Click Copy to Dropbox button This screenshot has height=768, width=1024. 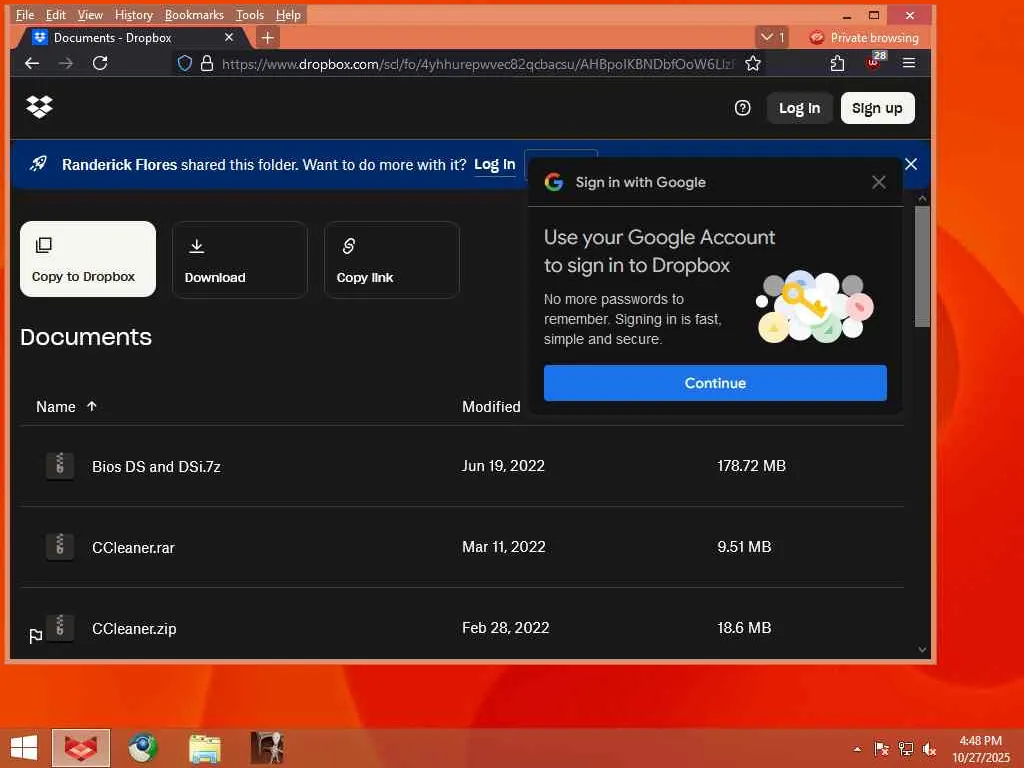pos(88,259)
